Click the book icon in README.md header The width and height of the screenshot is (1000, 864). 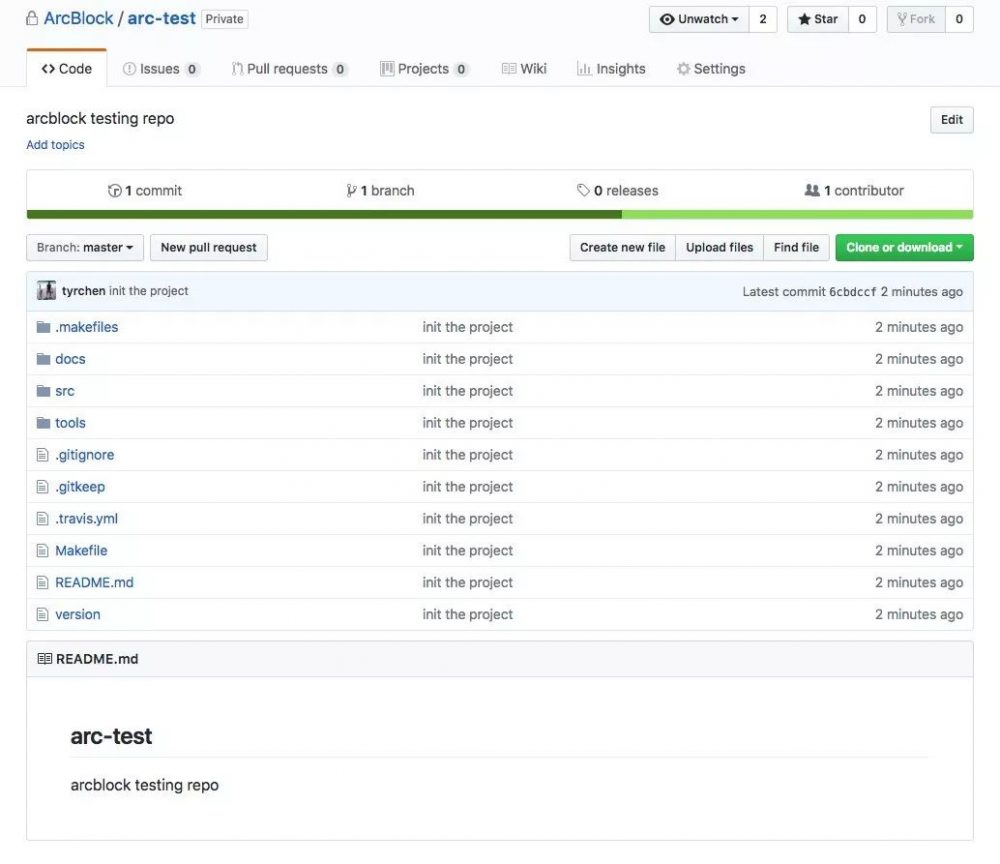point(45,659)
